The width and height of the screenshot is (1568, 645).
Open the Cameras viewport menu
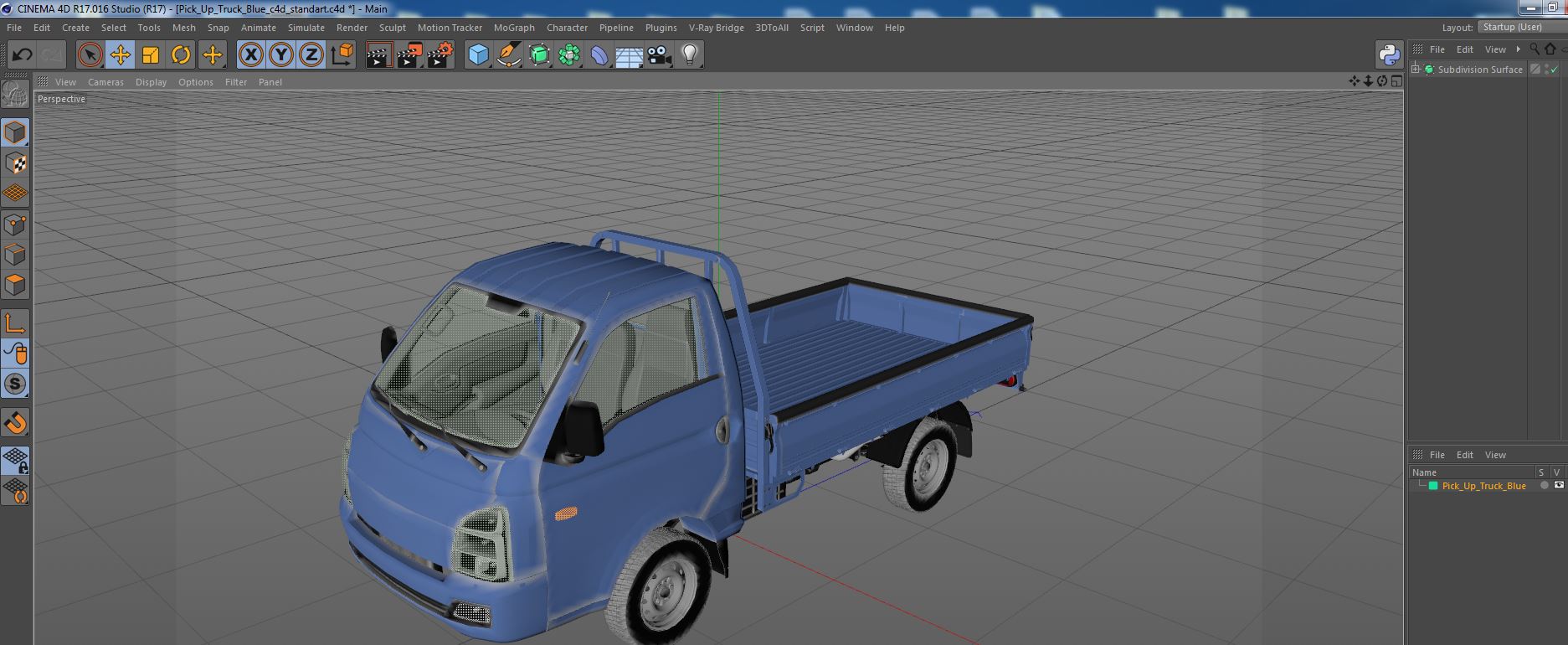[x=105, y=82]
